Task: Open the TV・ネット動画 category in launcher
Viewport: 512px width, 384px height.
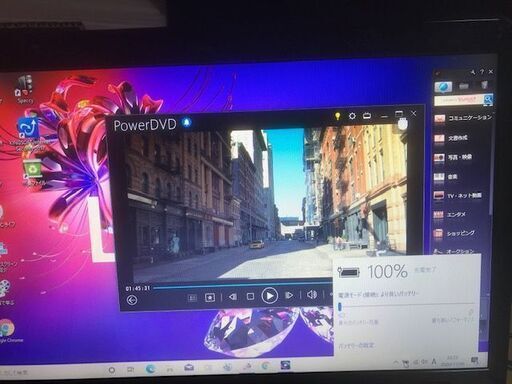Action: pyautogui.click(x=458, y=195)
